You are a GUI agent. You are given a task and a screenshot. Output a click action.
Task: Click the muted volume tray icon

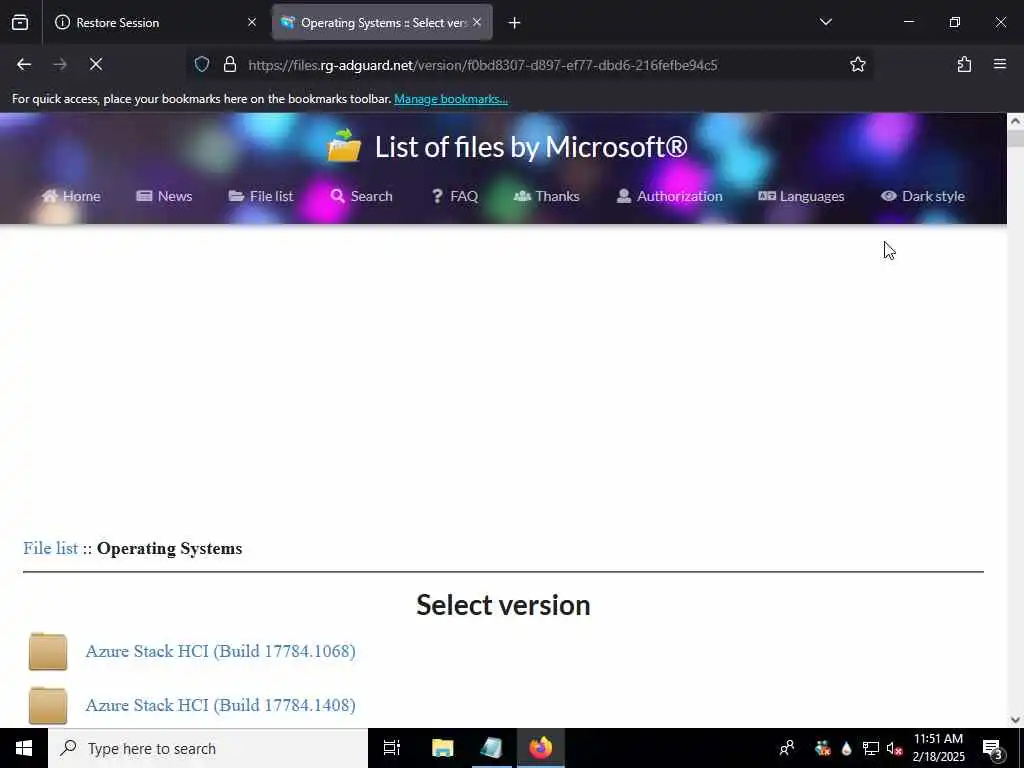tap(894, 748)
